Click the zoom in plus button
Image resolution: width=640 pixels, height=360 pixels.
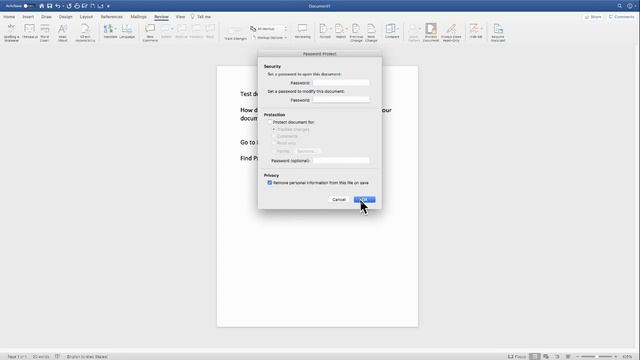(616, 356)
